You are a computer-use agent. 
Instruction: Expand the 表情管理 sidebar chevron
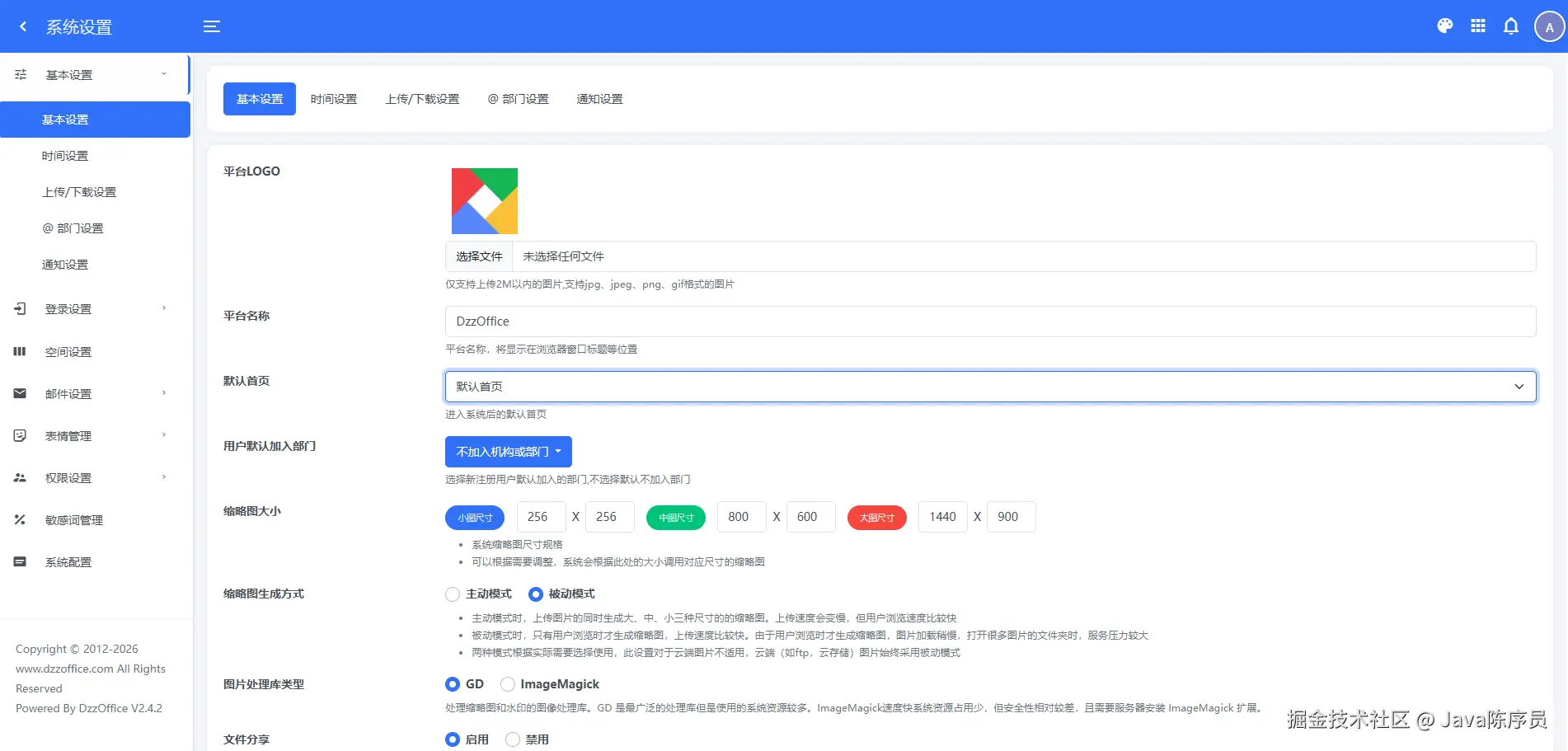coord(164,435)
